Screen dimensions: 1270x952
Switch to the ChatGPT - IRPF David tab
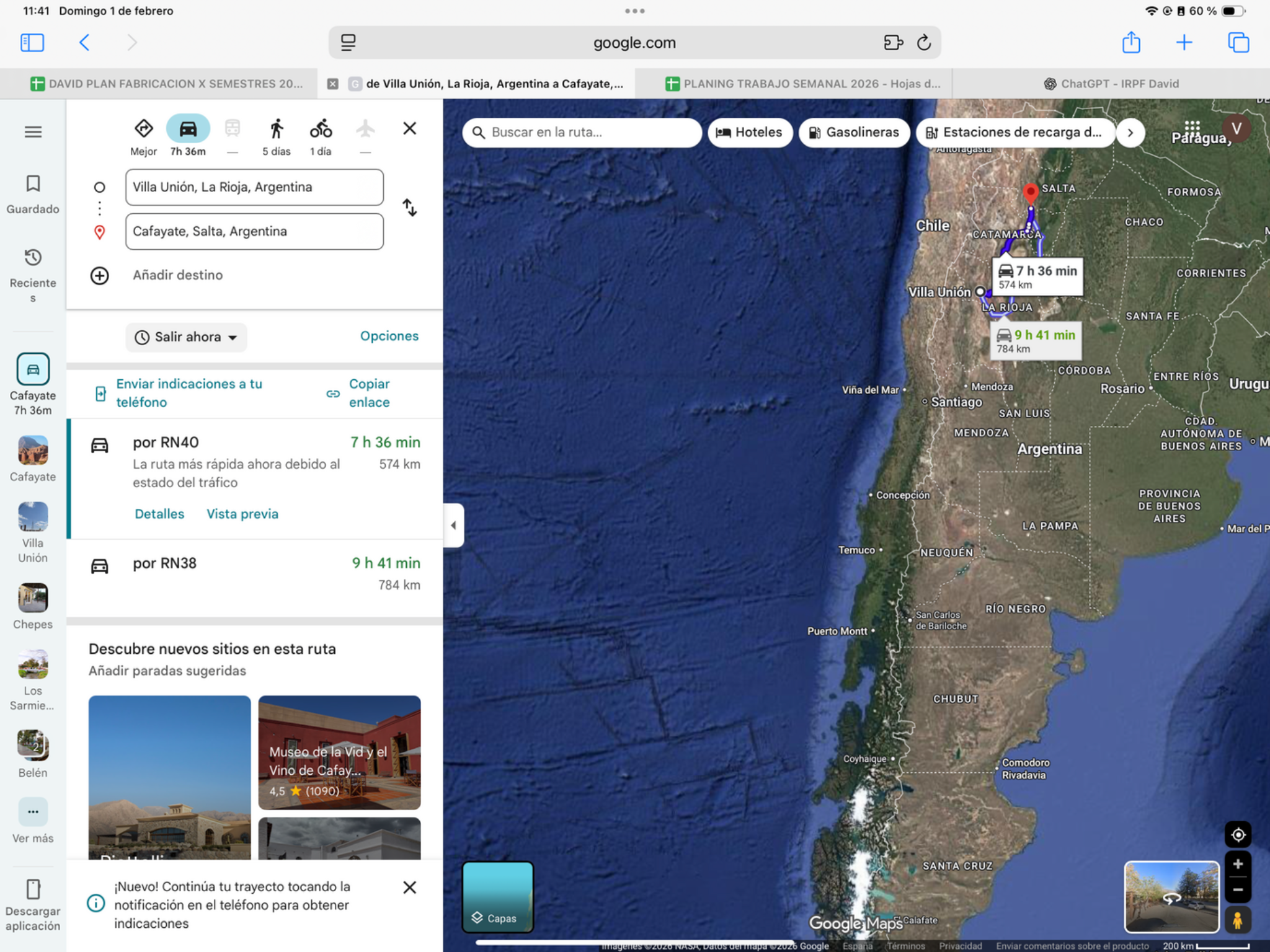pyautogui.click(x=1111, y=84)
